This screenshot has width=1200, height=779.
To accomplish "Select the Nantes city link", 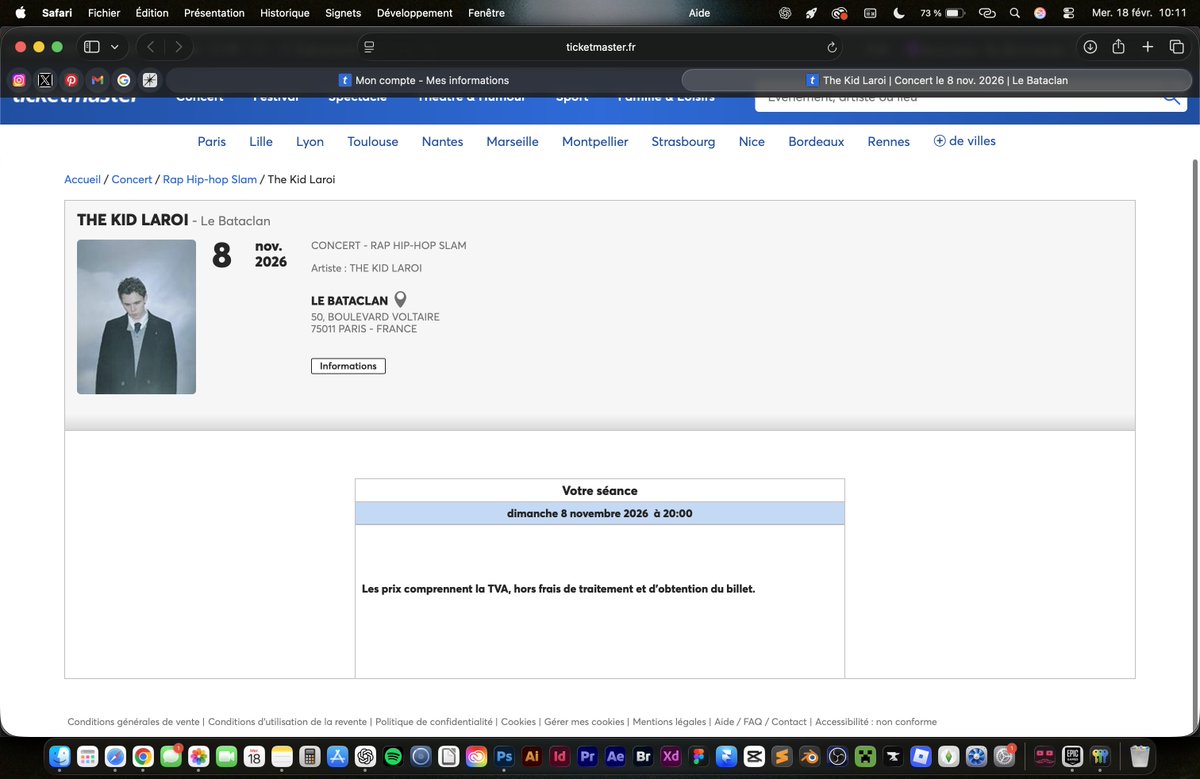I will coord(442,142).
